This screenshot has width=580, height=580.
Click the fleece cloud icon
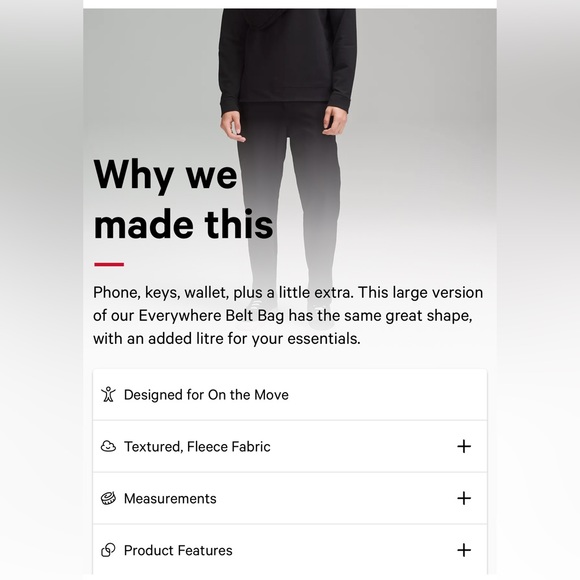tap(108, 446)
